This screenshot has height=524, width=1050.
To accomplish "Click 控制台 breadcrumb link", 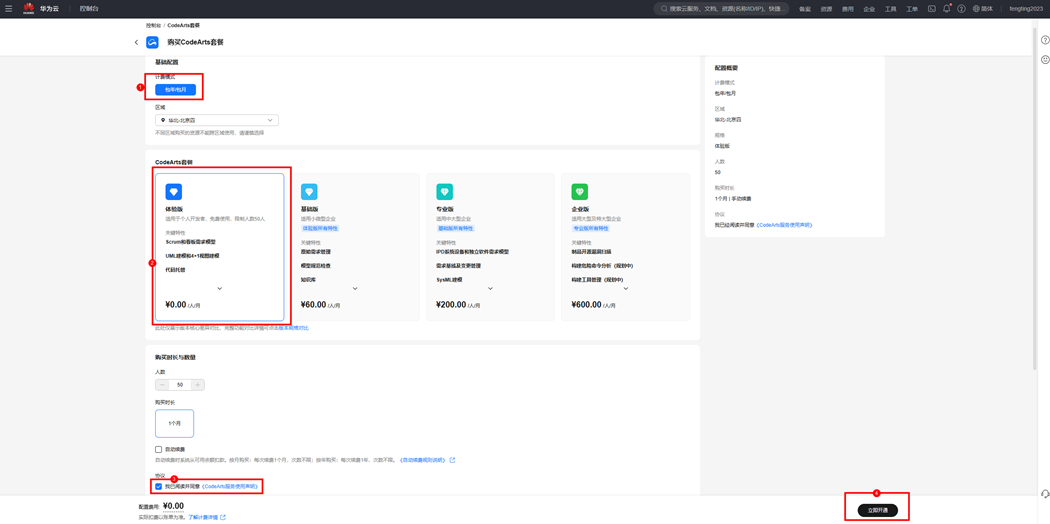I will coord(153,25).
